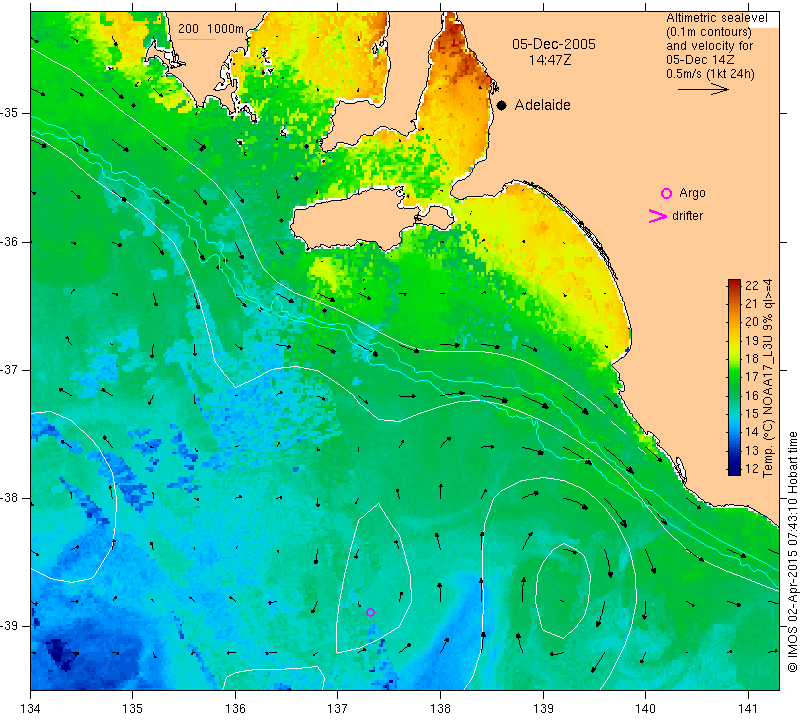Viewport: 800px width, 720px height.
Task: Click the longitude axis label 136
Action: (x=235, y=708)
